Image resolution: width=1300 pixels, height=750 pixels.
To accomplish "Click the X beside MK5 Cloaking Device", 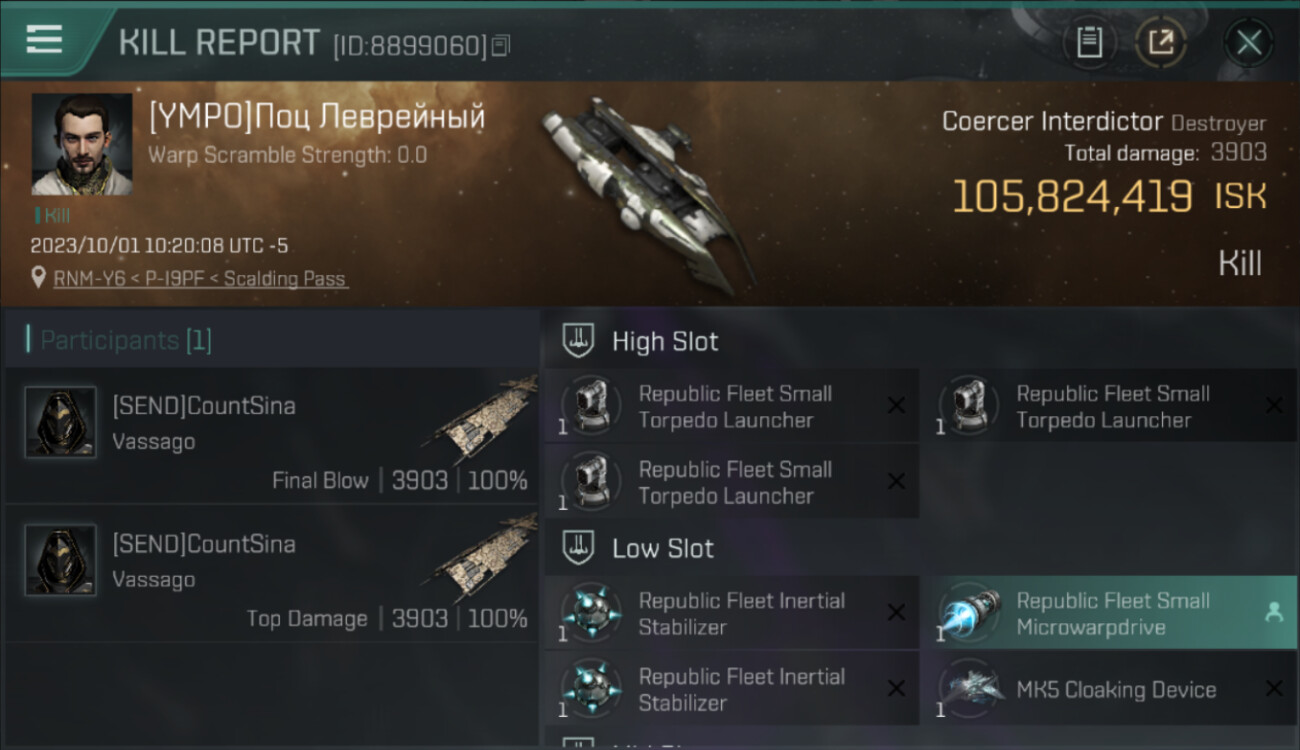I will 1274,689.
